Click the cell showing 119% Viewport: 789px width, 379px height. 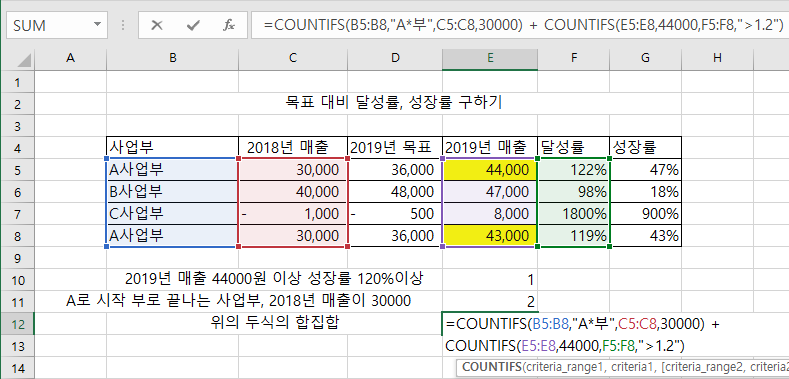[x=574, y=236]
